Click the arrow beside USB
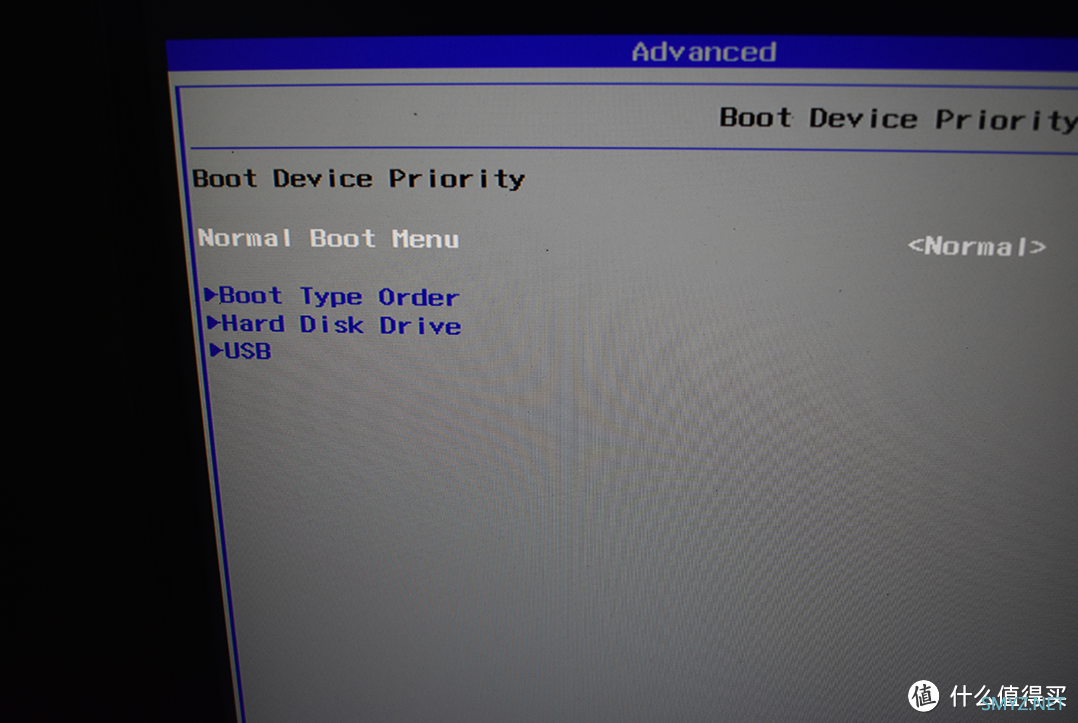 click(x=217, y=350)
